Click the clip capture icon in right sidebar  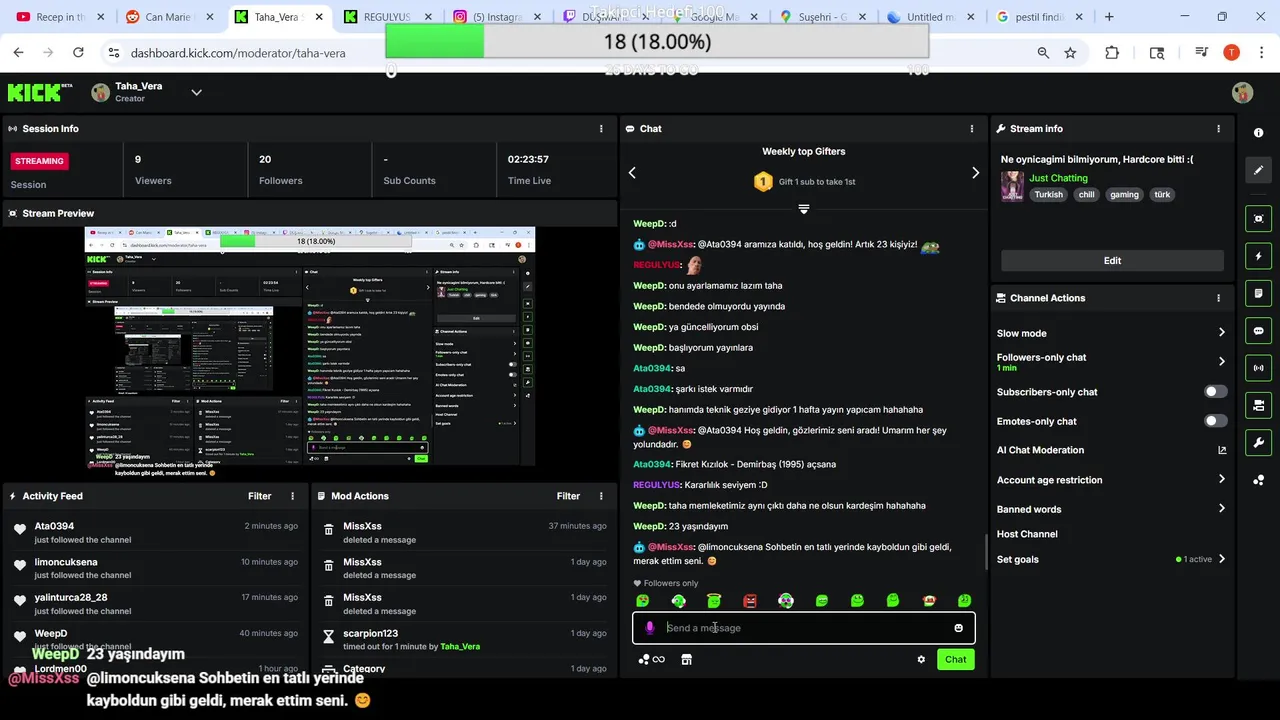click(x=1258, y=219)
